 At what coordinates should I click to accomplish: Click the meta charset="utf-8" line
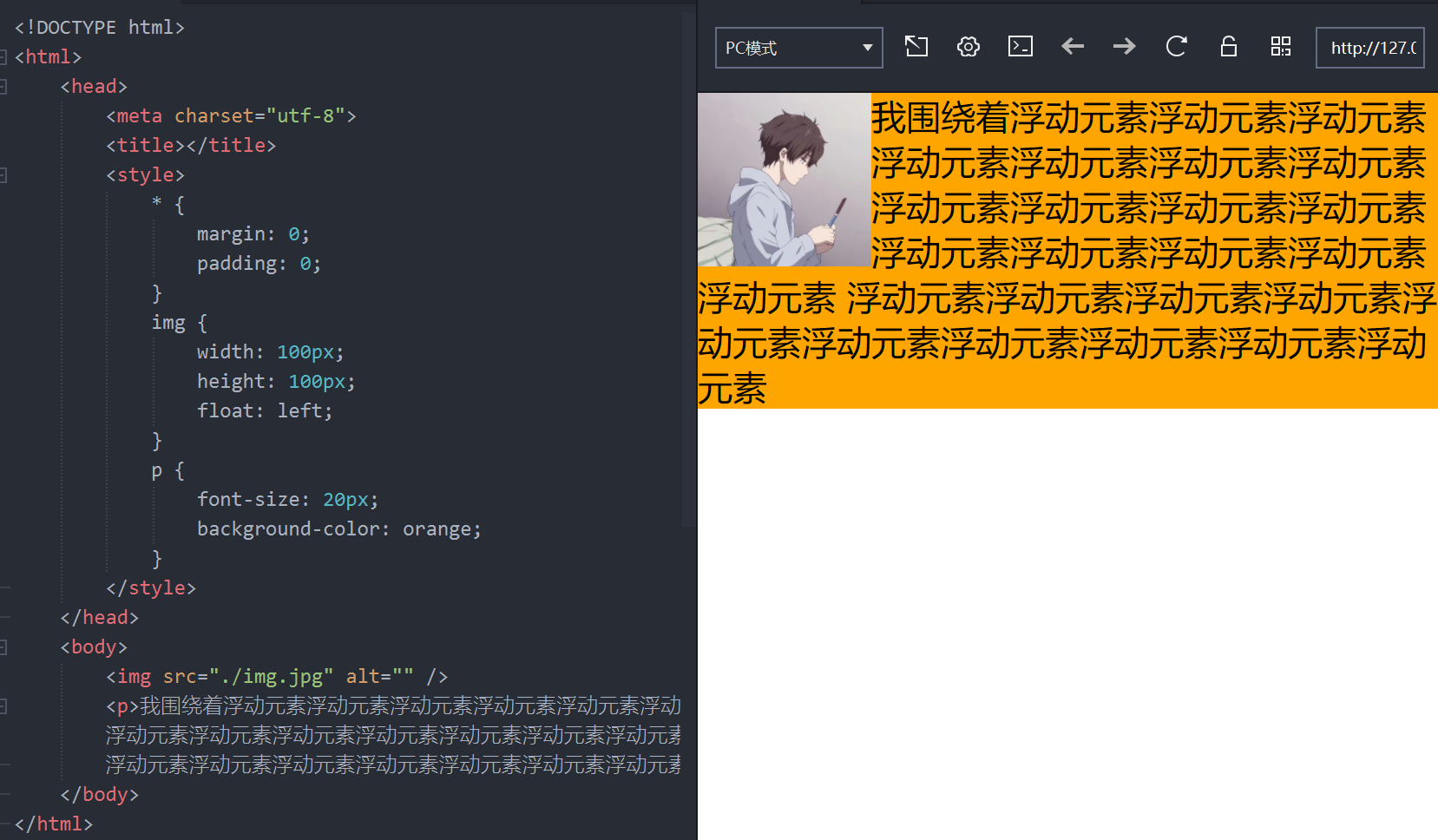[x=231, y=115]
